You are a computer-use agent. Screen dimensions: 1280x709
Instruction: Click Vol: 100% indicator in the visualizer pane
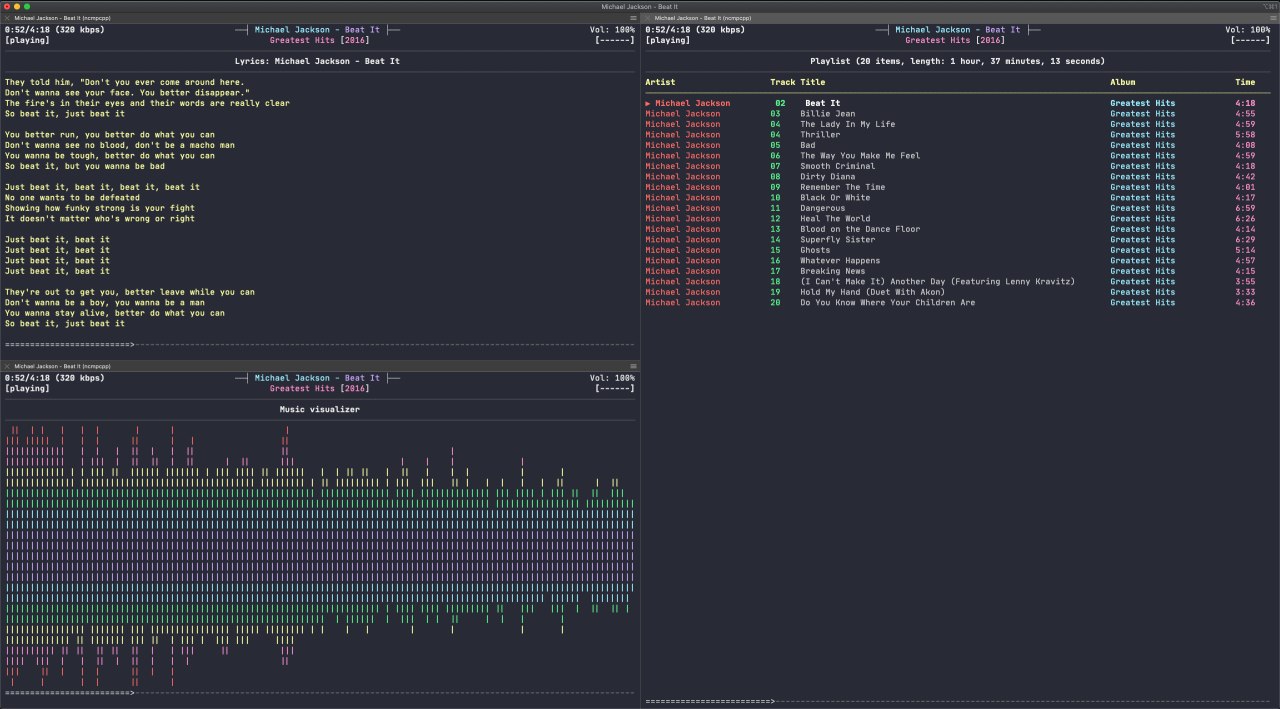[612, 378]
